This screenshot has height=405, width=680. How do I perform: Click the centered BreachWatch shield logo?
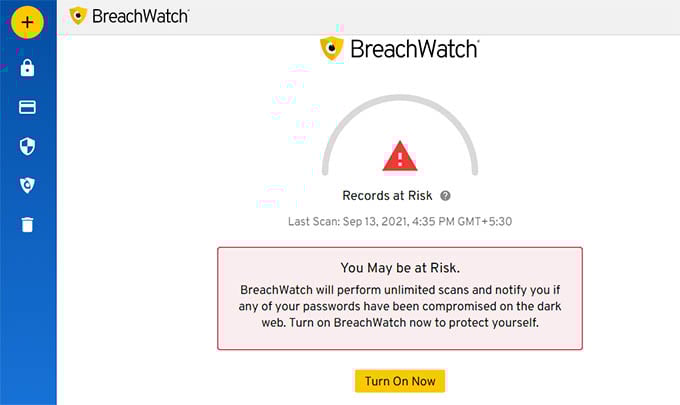[x=332, y=49]
